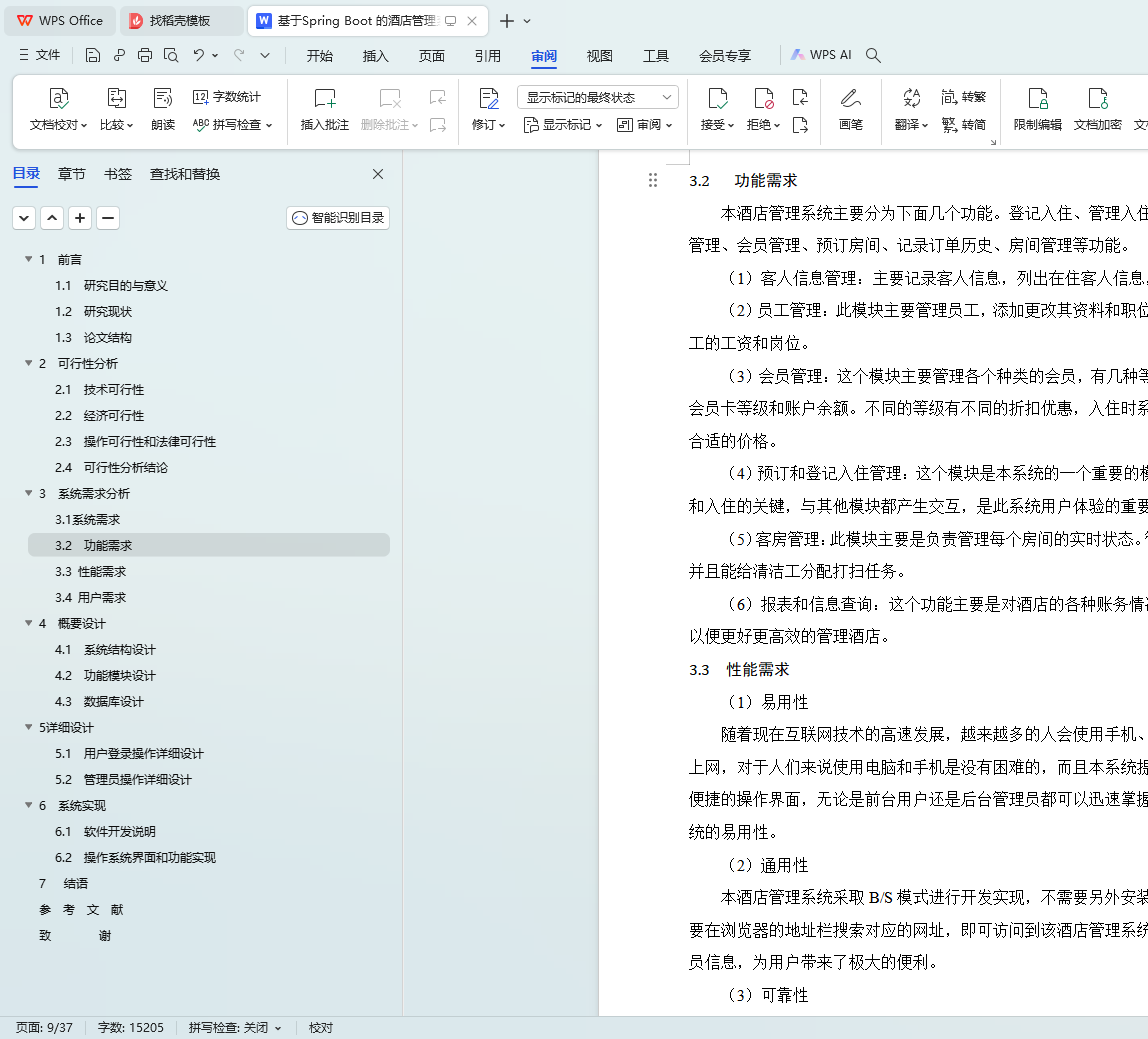Jump to next change icon below previous change

(x=800, y=125)
